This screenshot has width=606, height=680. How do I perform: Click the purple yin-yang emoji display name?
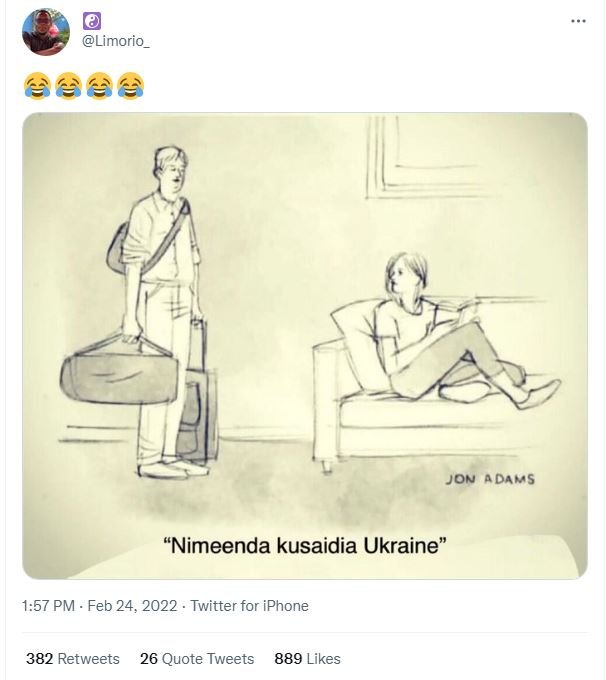(x=92, y=21)
